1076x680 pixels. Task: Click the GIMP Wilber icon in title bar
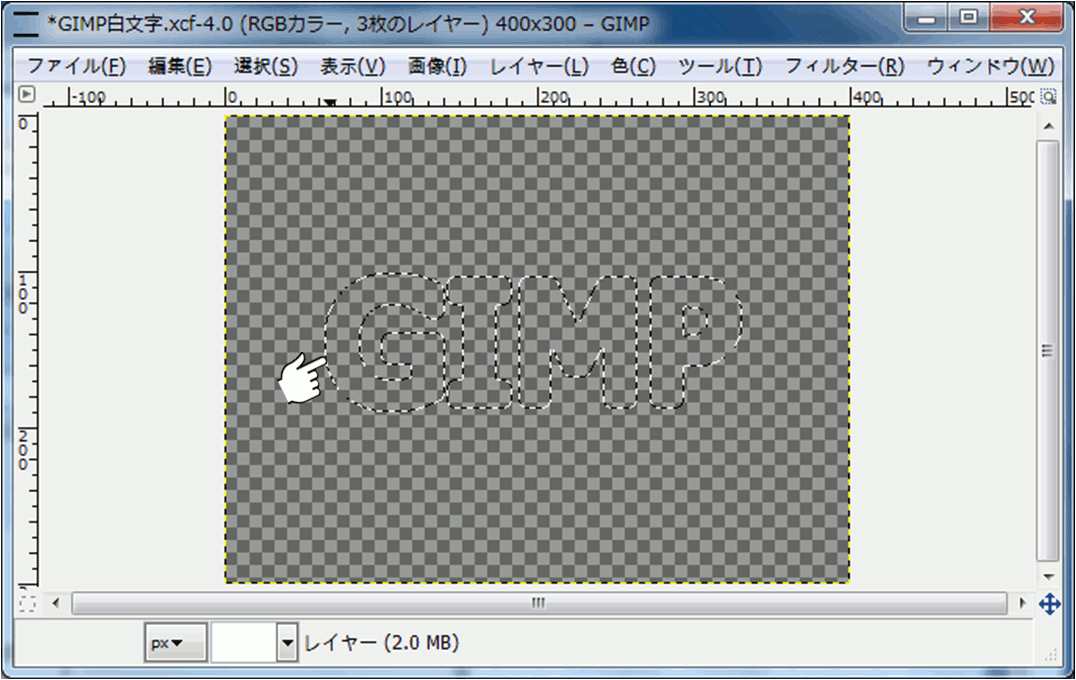[26, 21]
